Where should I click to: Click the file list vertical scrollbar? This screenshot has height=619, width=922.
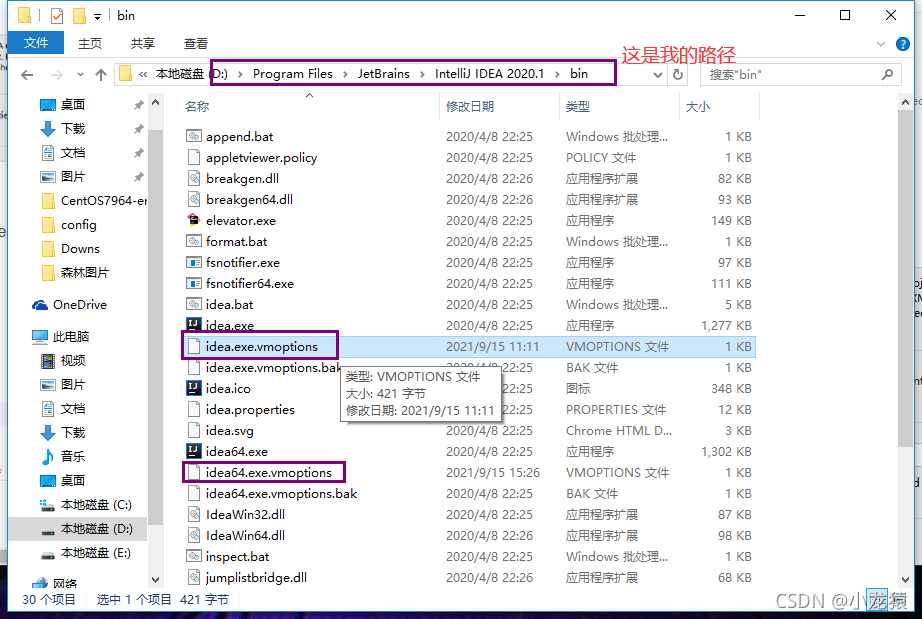click(x=906, y=279)
